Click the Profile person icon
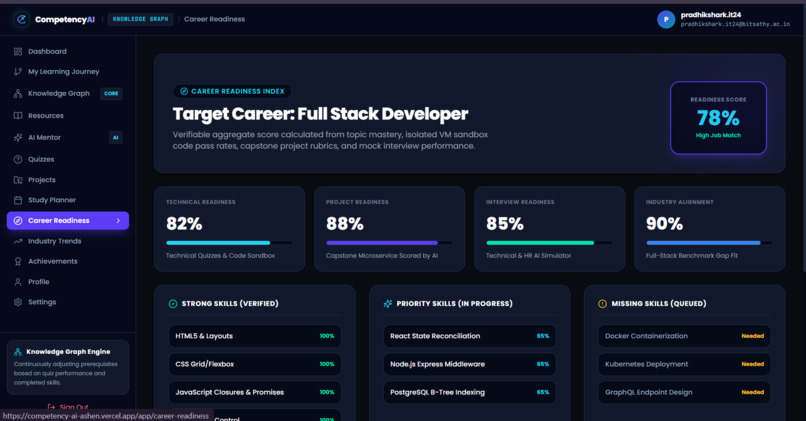 (x=18, y=282)
